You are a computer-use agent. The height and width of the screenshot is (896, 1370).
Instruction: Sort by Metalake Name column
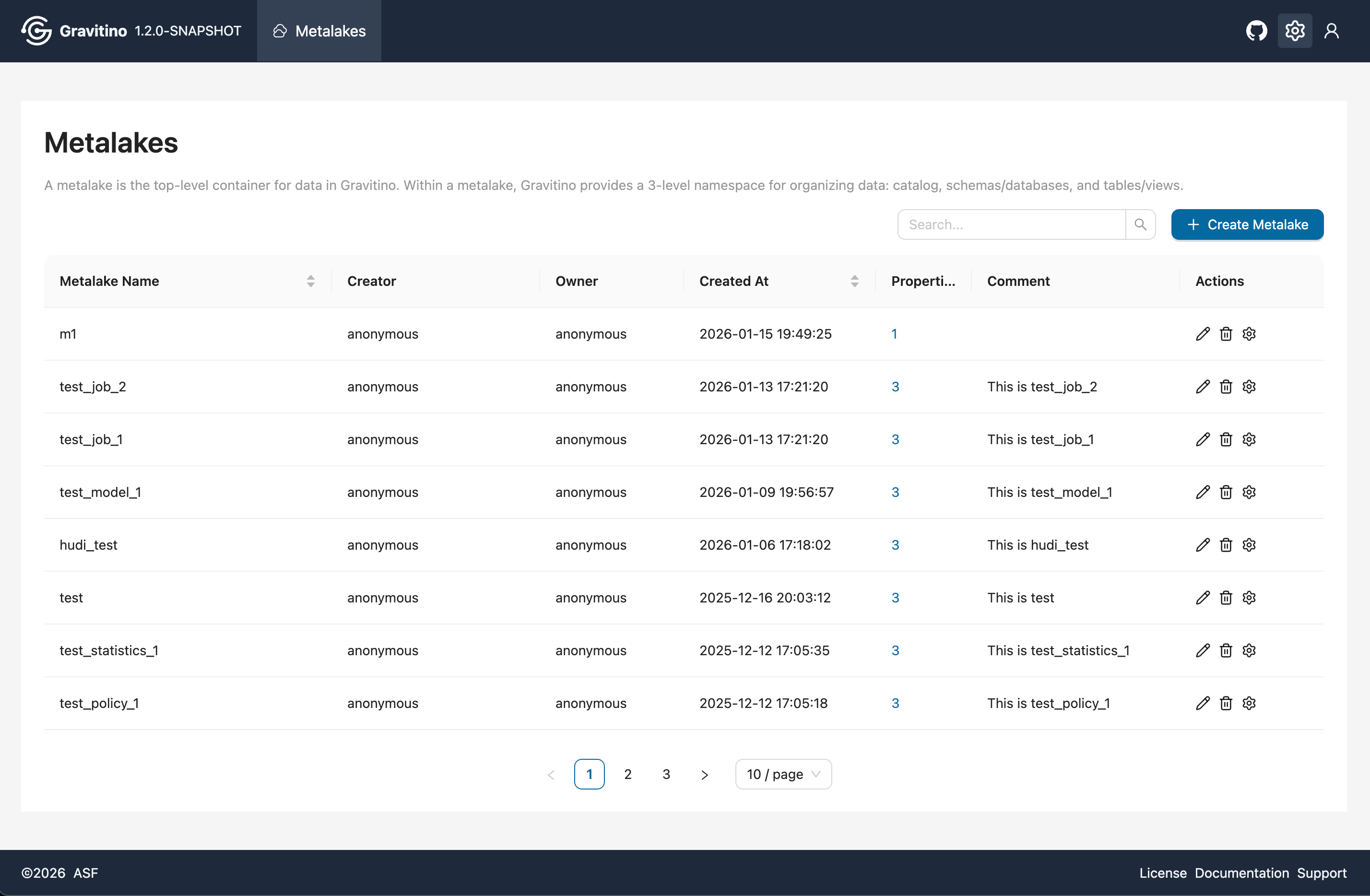coord(310,281)
